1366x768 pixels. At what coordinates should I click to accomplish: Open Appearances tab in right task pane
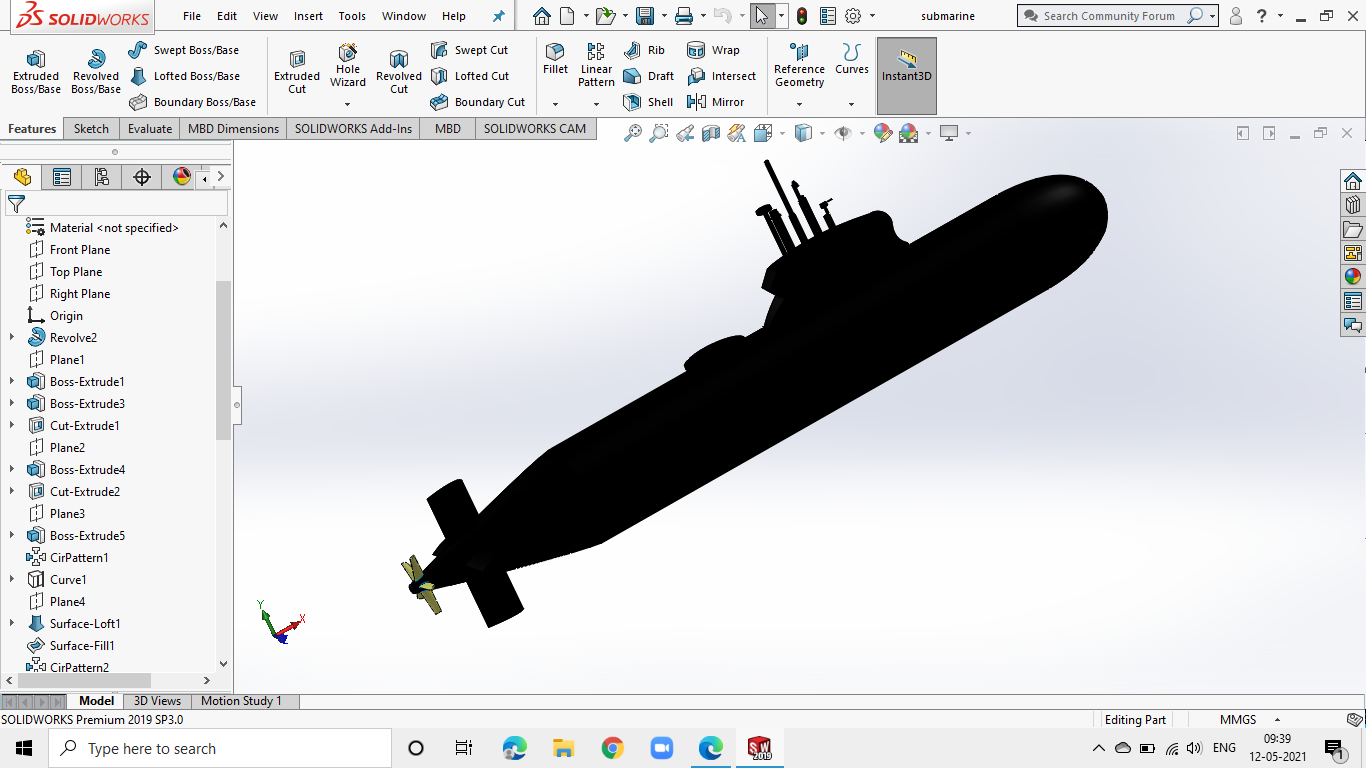click(1353, 277)
